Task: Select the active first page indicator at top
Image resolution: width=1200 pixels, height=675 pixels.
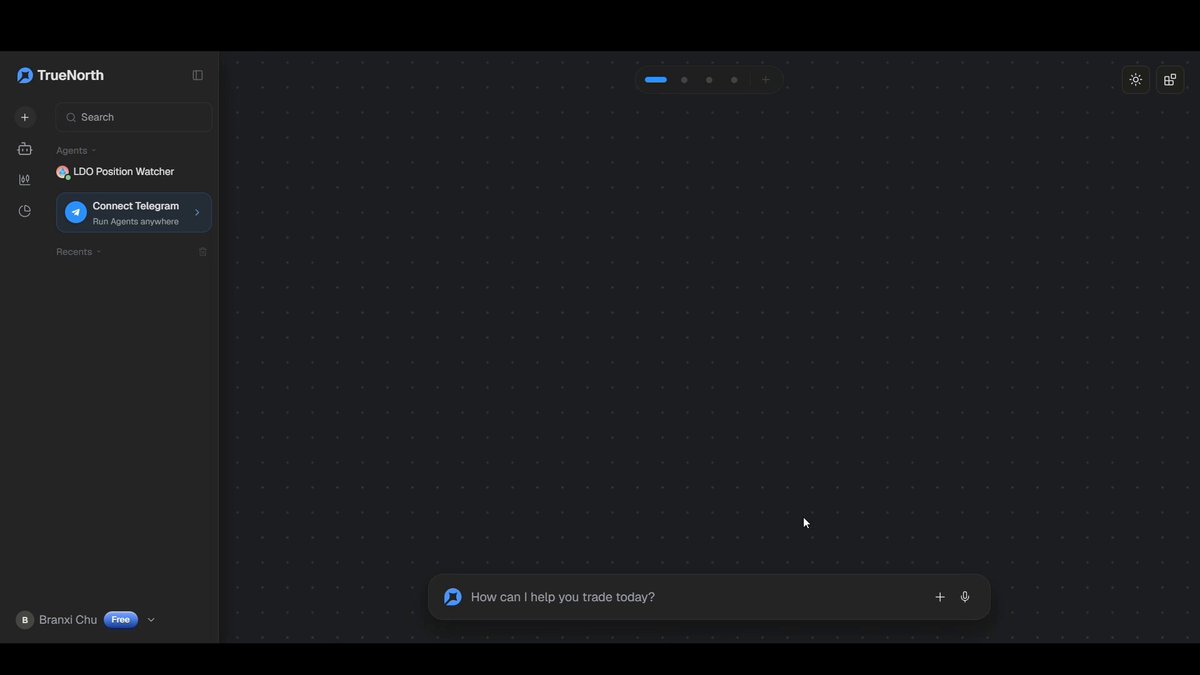Action: pos(656,80)
